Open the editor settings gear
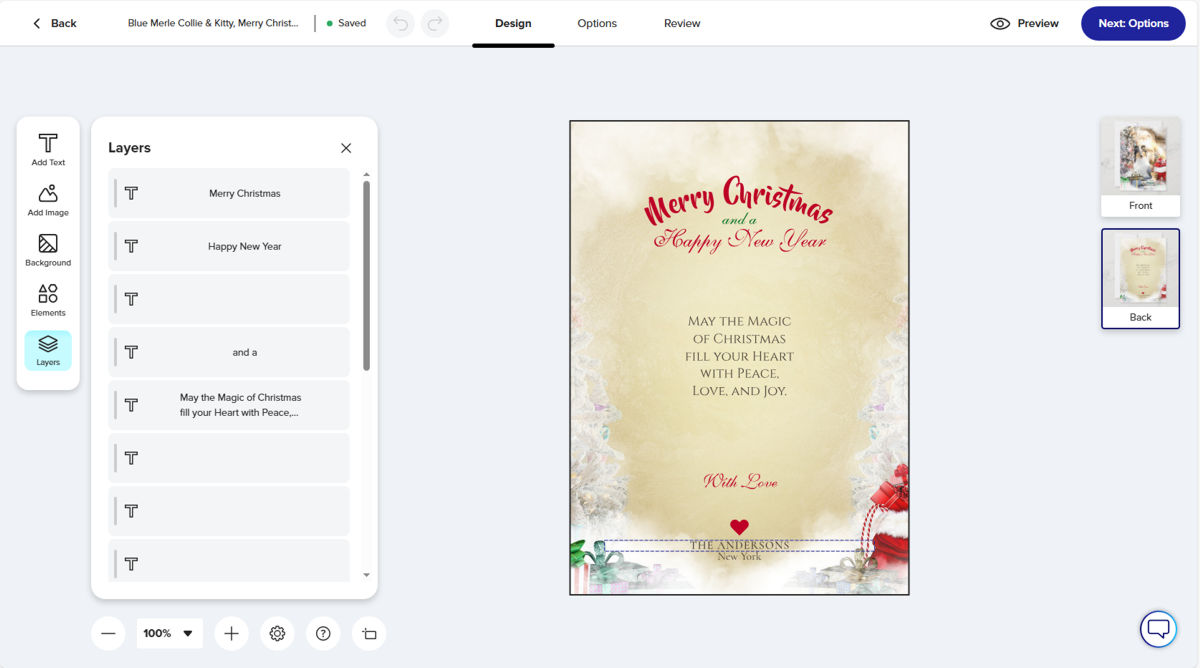Image resolution: width=1200 pixels, height=668 pixels. pyautogui.click(x=278, y=633)
